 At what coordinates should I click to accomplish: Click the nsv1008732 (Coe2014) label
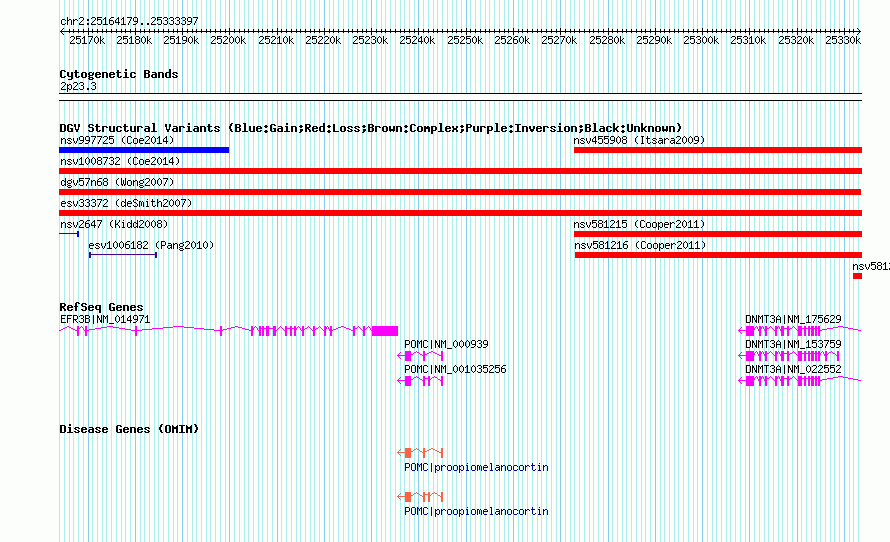[120, 161]
